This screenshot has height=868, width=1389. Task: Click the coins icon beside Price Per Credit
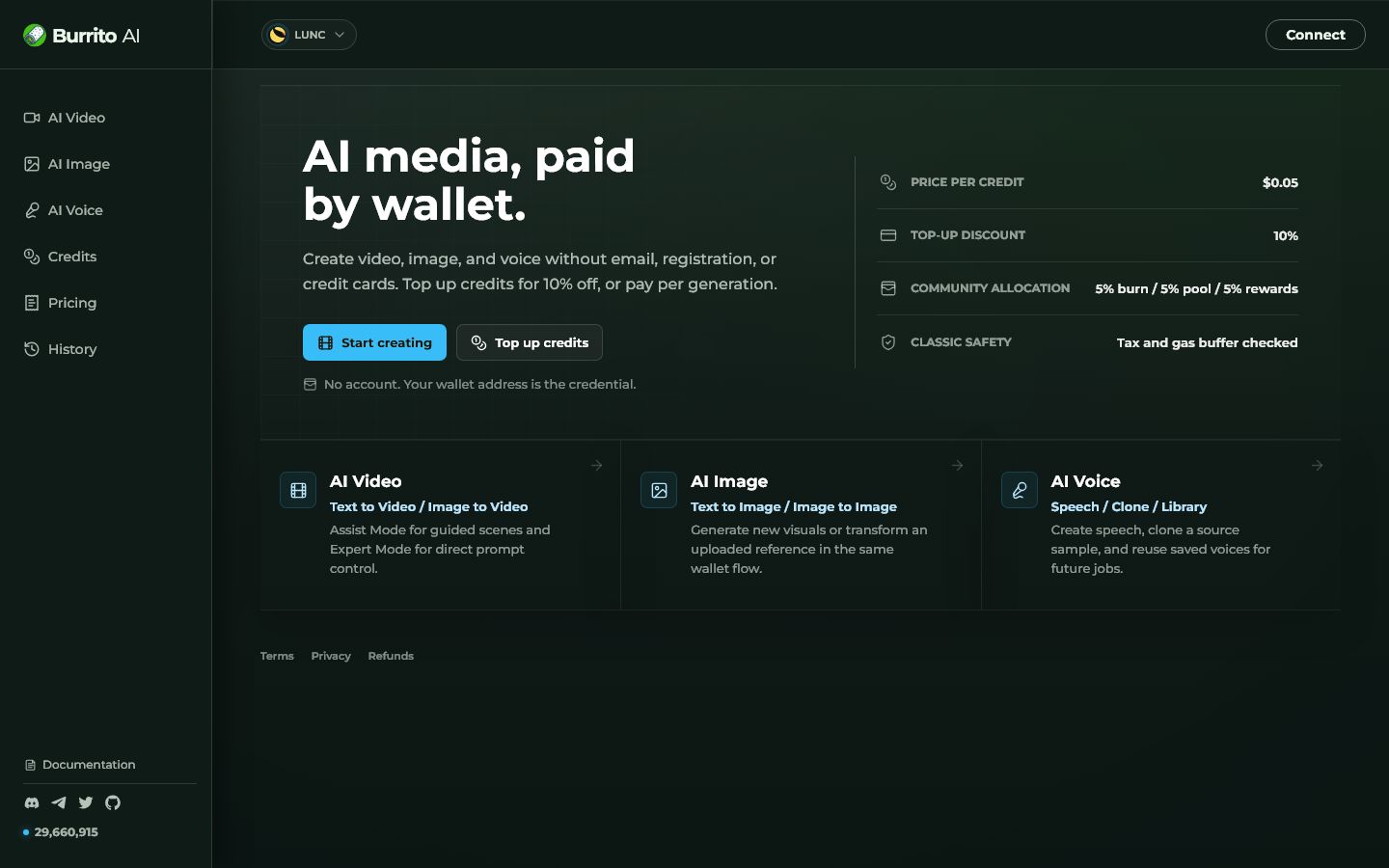click(888, 182)
